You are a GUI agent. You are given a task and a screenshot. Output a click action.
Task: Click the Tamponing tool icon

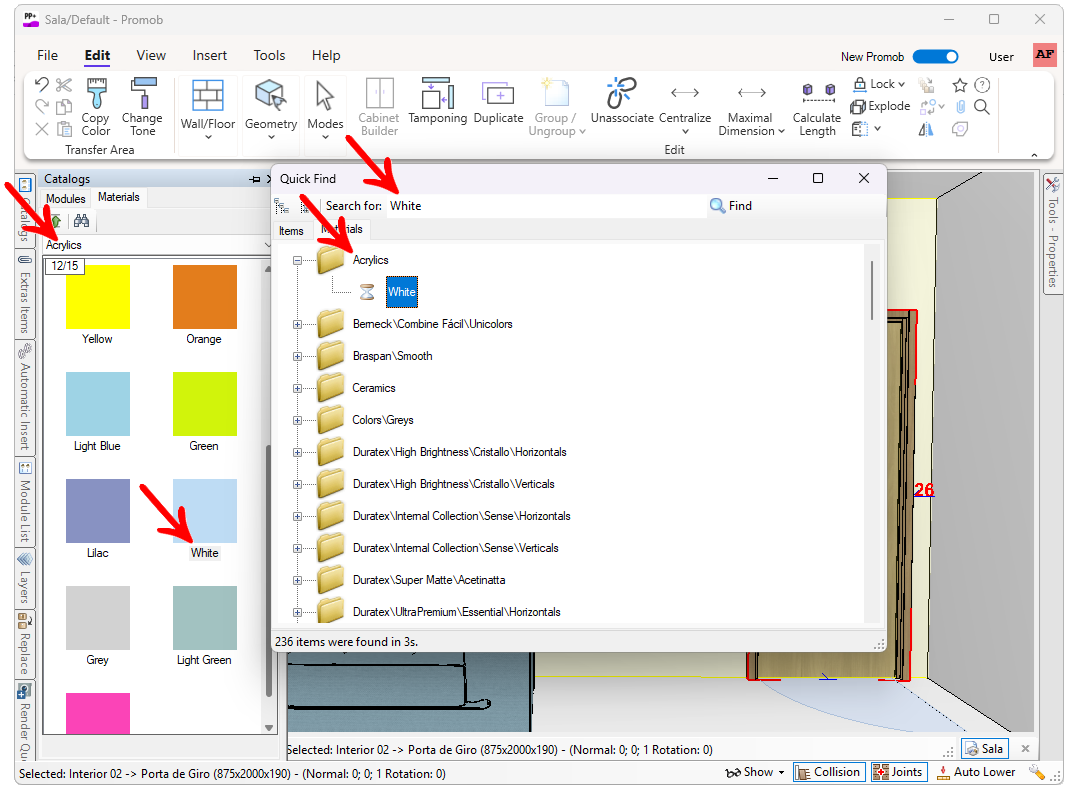pyautogui.click(x=437, y=95)
